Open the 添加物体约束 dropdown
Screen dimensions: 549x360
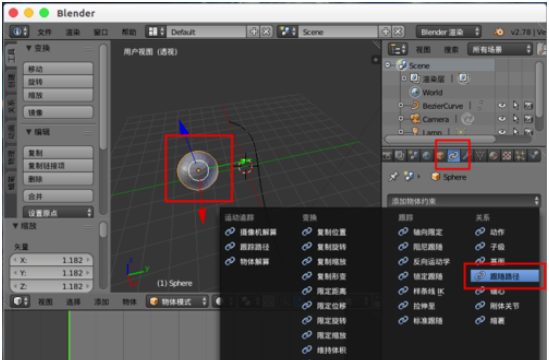tap(464, 201)
